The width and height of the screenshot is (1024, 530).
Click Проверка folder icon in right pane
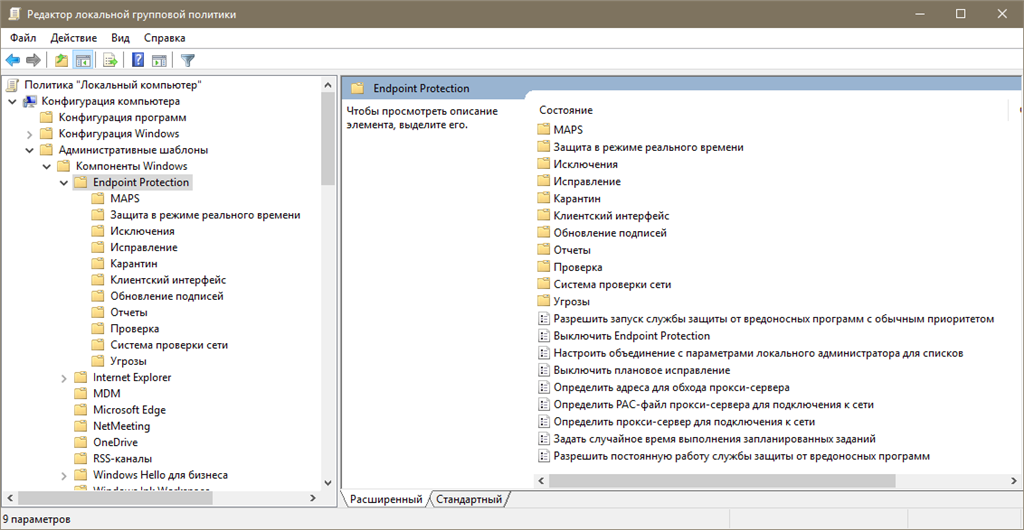543,267
